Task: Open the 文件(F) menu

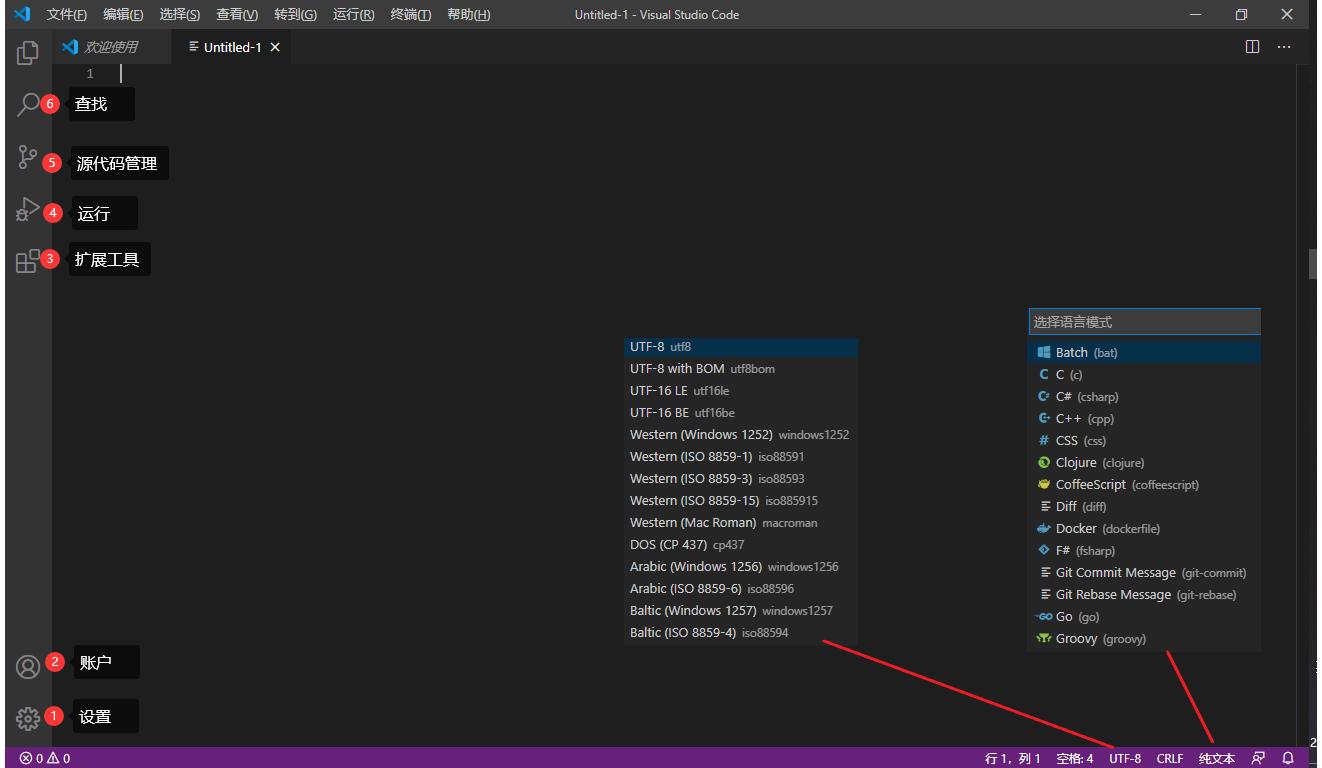Action: [66, 15]
